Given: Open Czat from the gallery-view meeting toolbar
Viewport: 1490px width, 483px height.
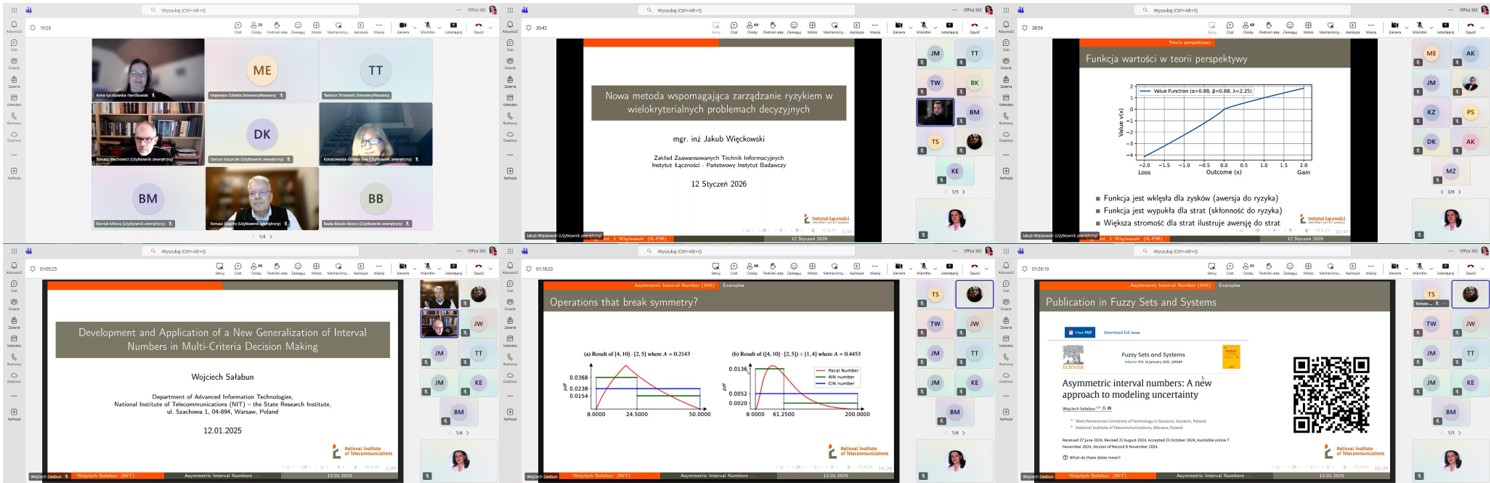Looking at the screenshot, I should tap(237, 26).
